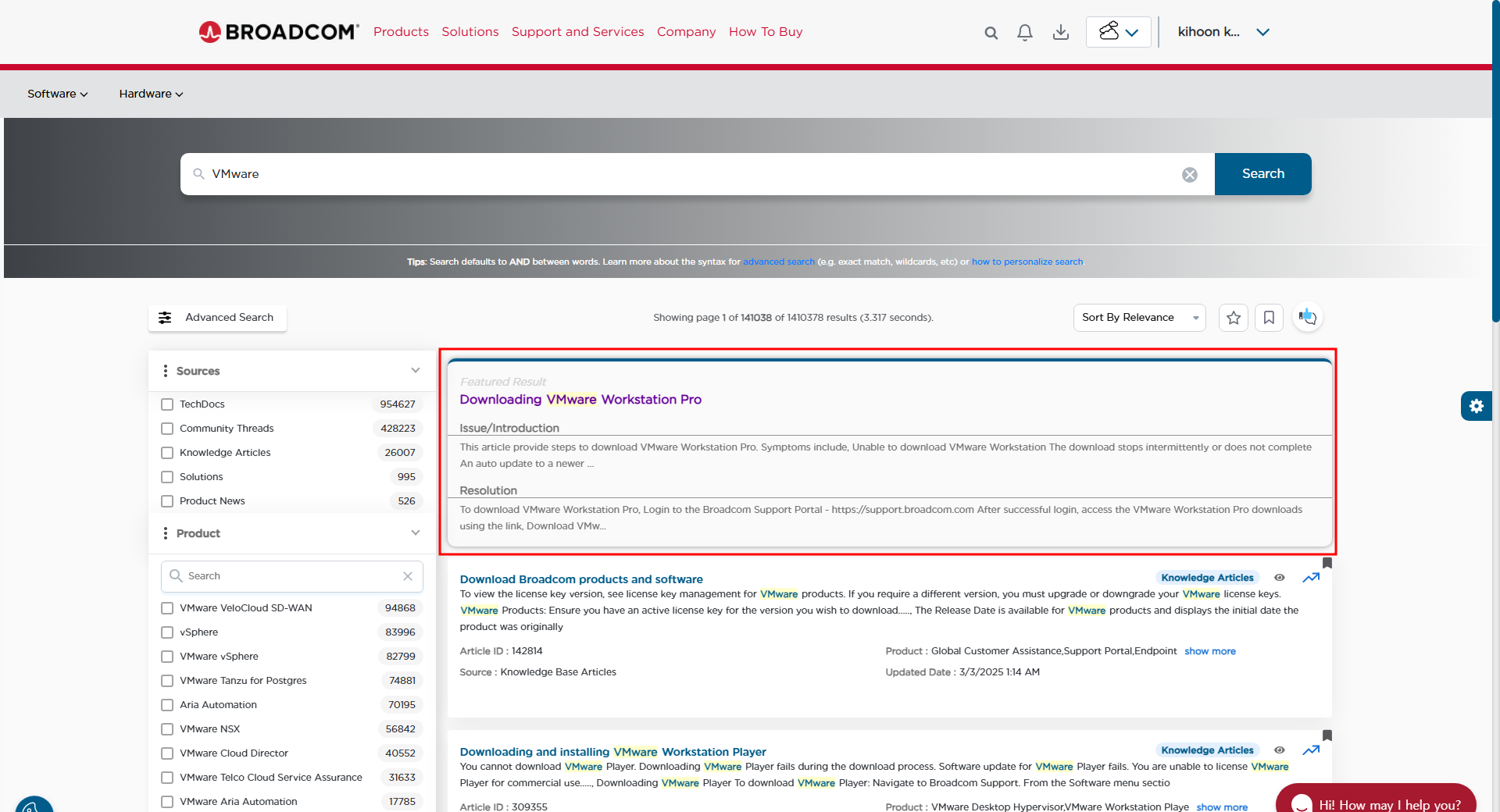Check the Aria Automation product filter

click(x=167, y=705)
